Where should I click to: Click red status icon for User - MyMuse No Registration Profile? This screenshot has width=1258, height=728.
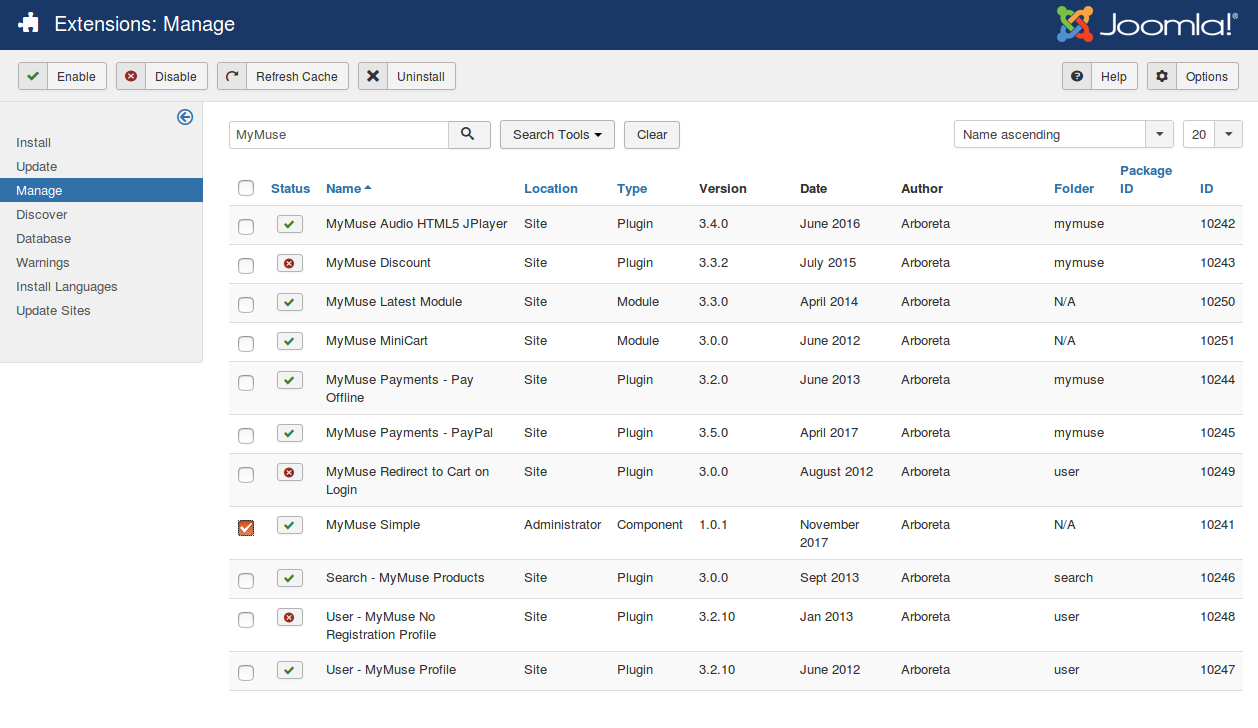coord(289,617)
